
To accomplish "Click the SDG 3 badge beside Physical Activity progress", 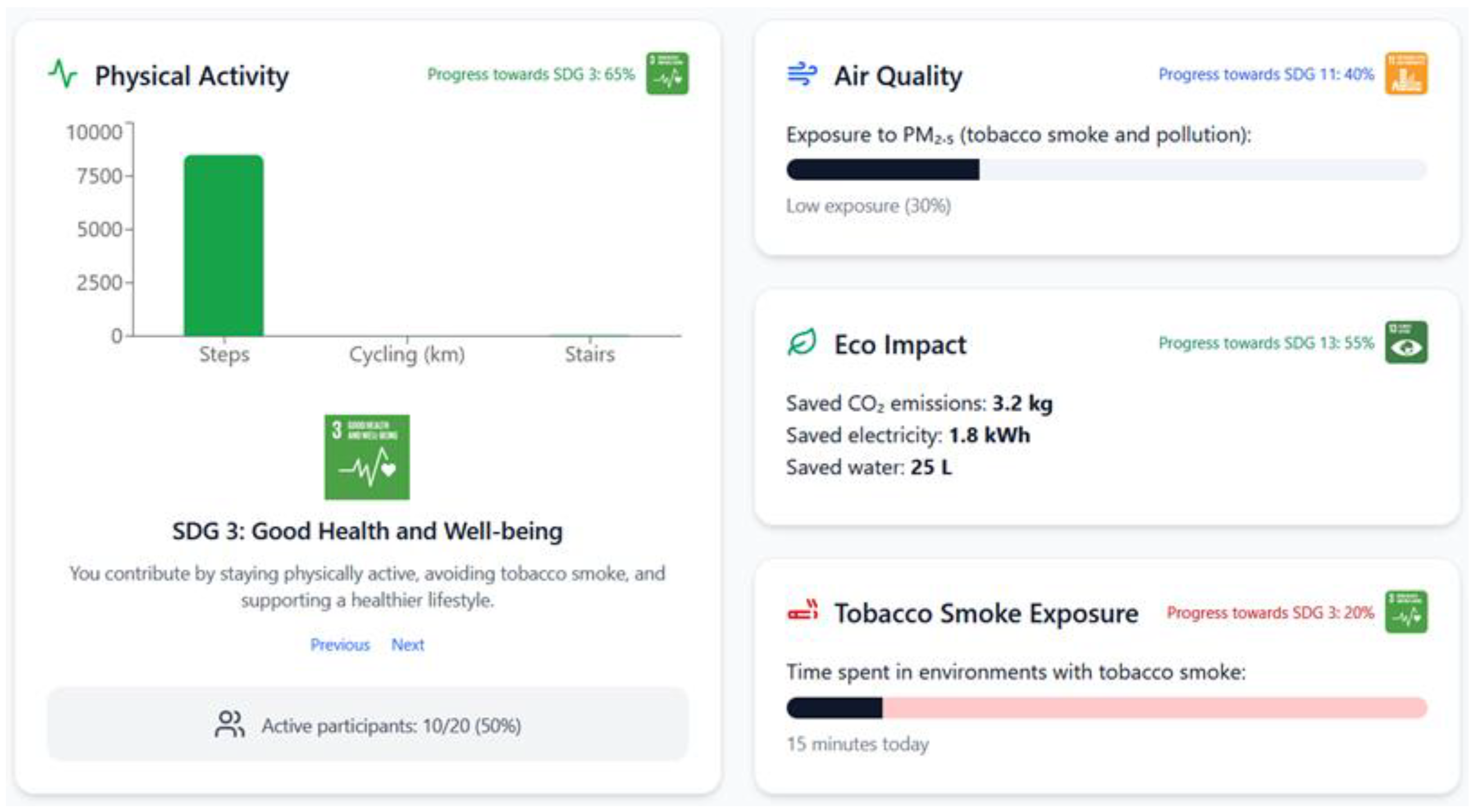I will point(667,73).
